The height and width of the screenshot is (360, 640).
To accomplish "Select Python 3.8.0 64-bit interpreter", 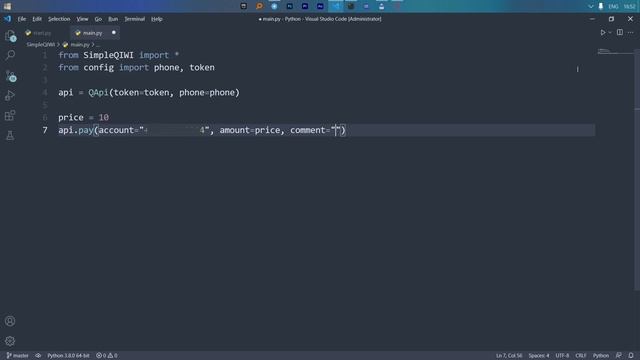I will (68, 356).
